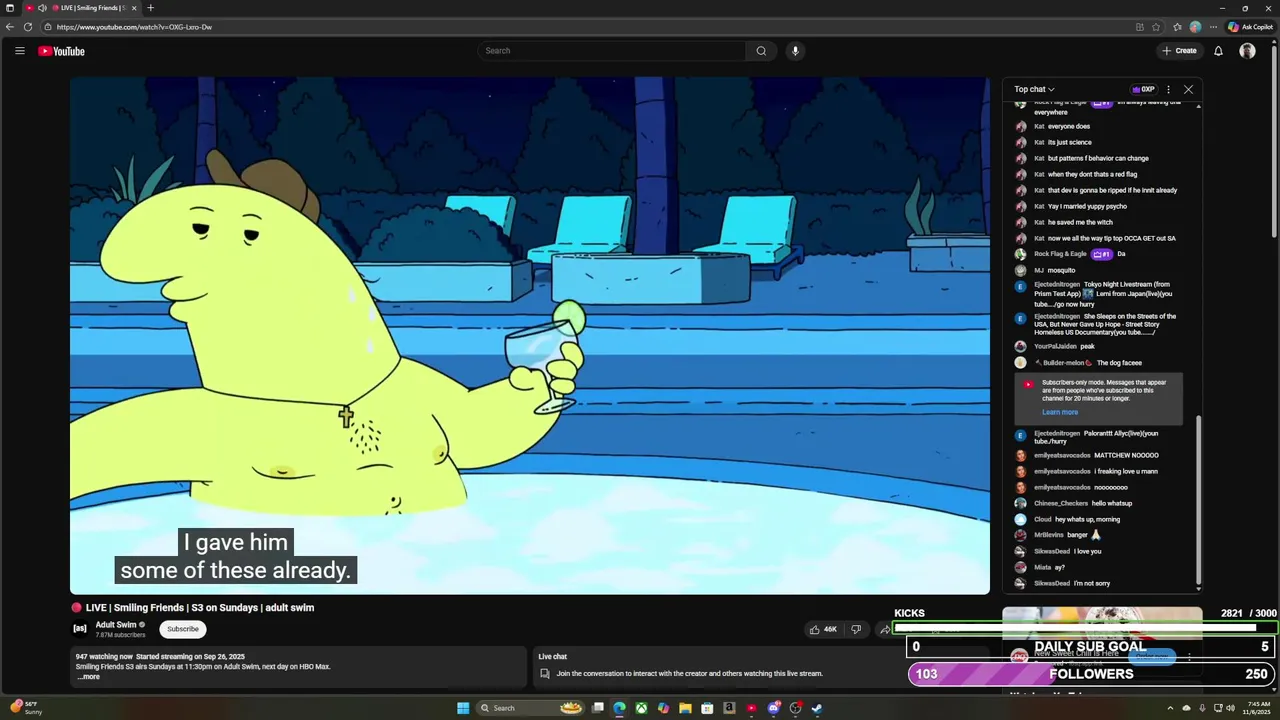Open the Adult Swim [as] channel avatar
Image resolution: width=1280 pixels, height=720 pixels.
click(x=80, y=628)
